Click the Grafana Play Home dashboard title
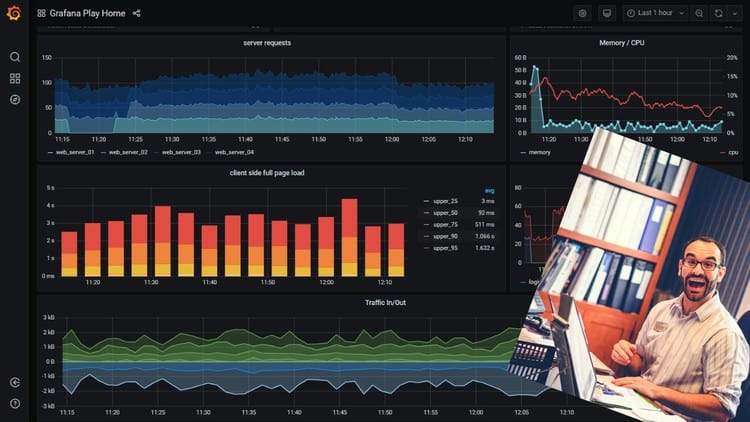 (x=88, y=14)
